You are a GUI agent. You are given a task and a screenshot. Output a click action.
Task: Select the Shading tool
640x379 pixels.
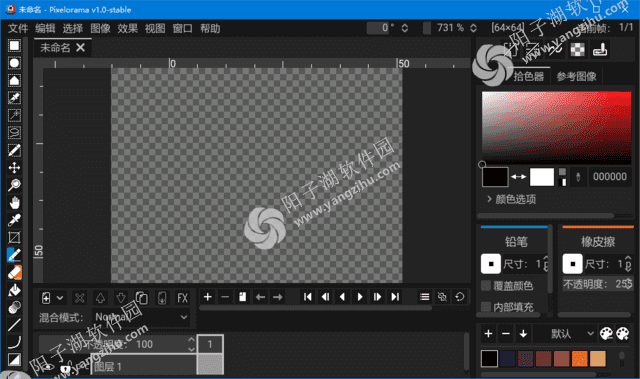(14, 307)
